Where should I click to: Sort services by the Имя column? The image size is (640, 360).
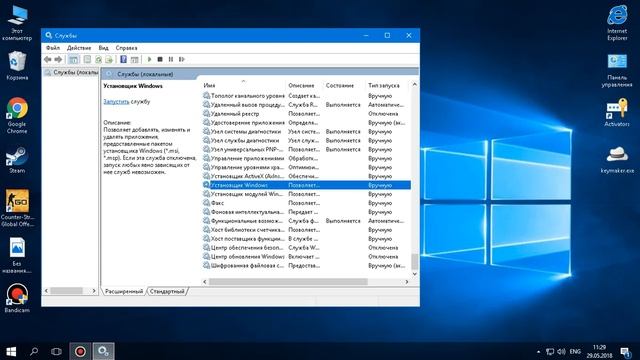(243, 85)
